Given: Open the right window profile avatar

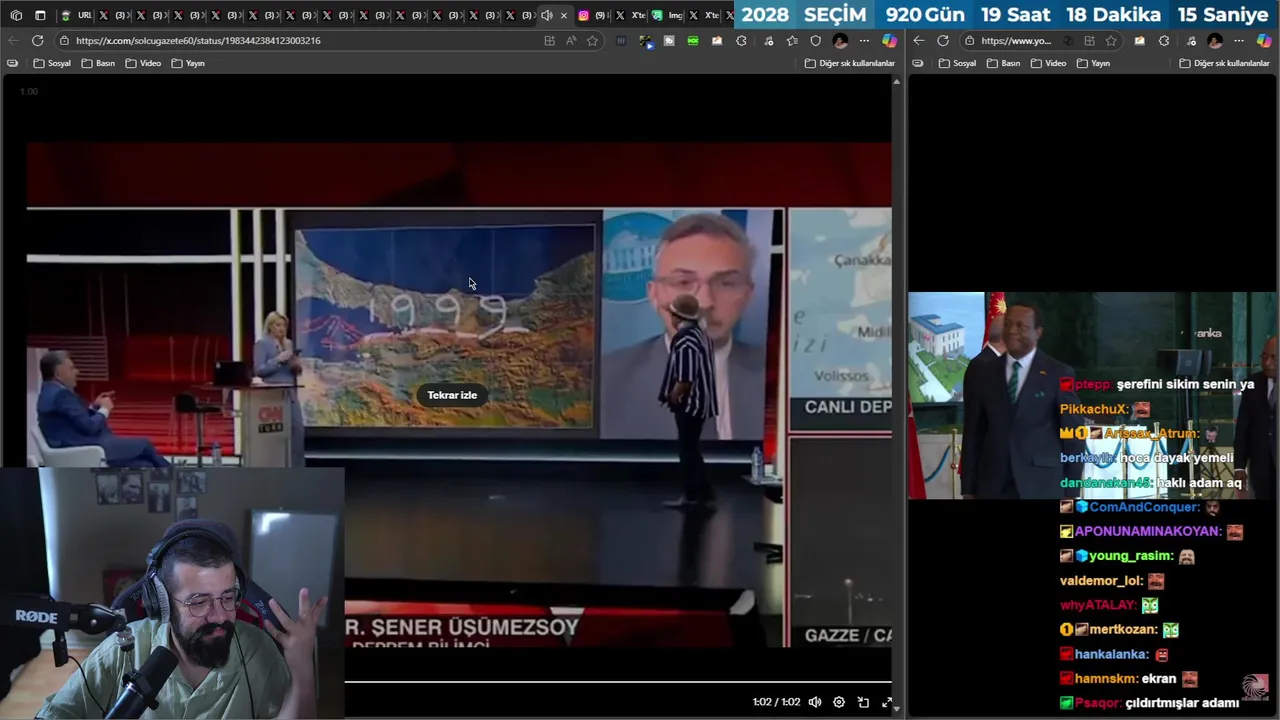Looking at the screenshot, I should [1214, 41].
